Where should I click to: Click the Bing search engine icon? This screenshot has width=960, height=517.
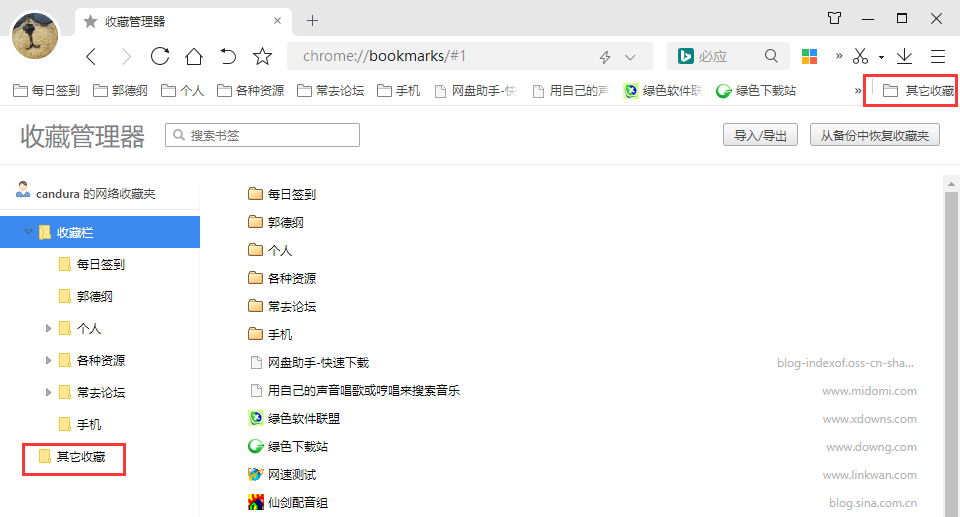[685, 56]
